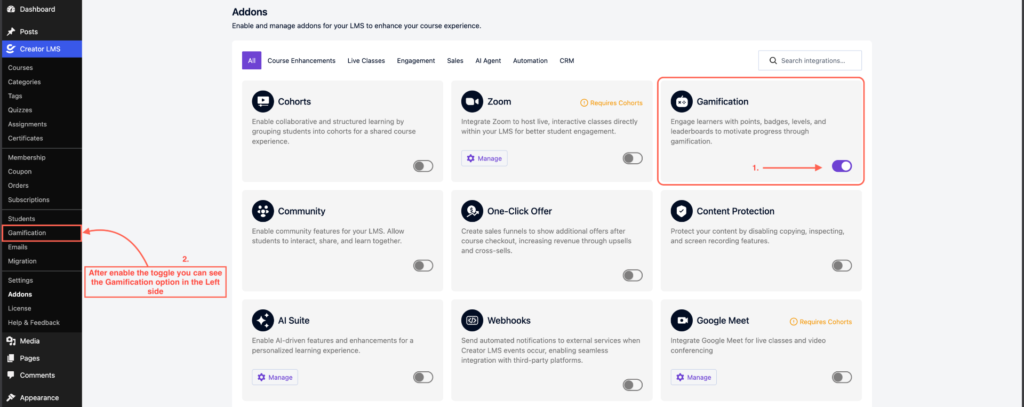
Task: Filter addons by Engagement tab
Action: coord(416,61)
